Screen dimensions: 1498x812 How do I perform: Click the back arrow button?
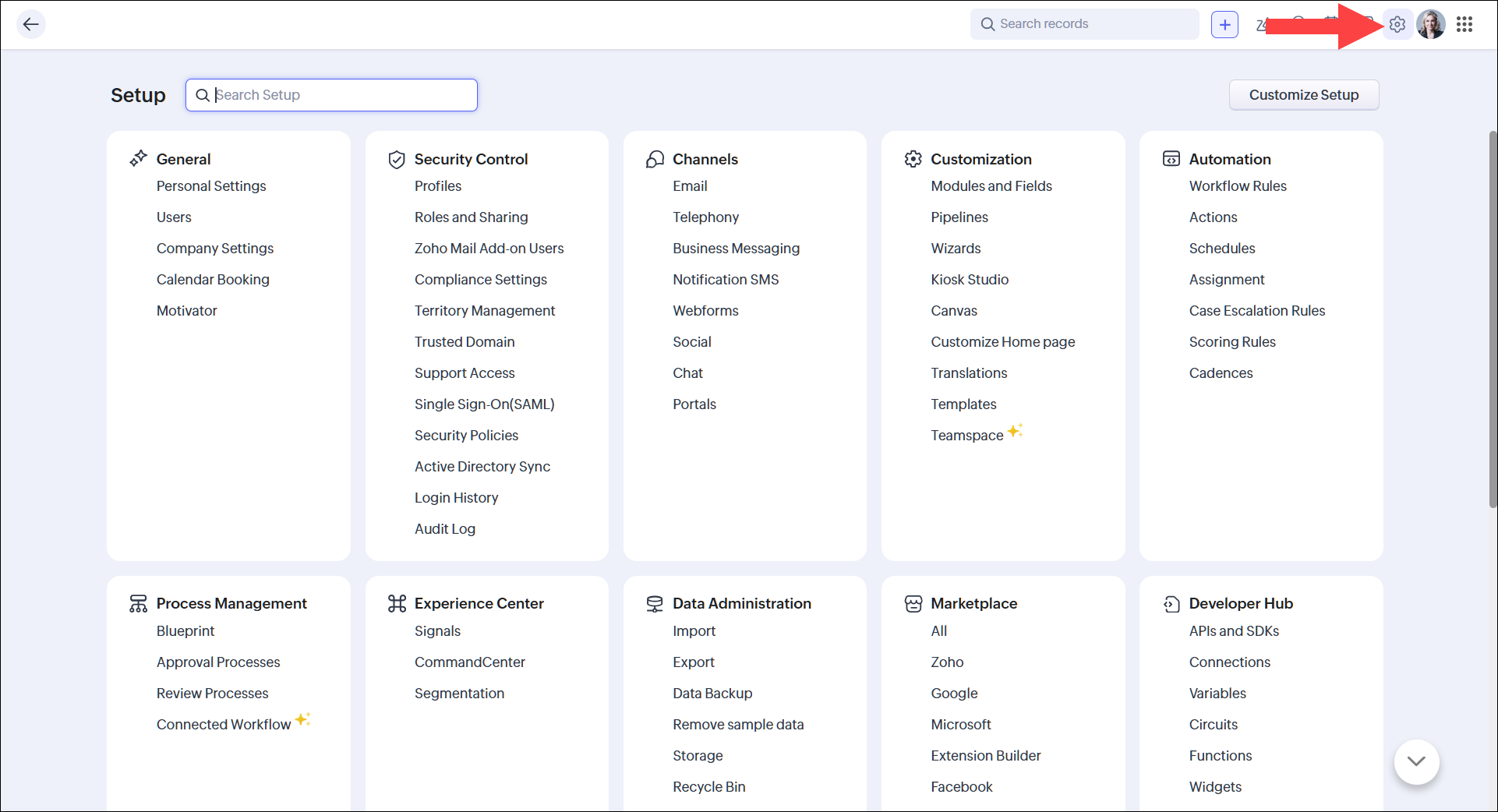30,24
